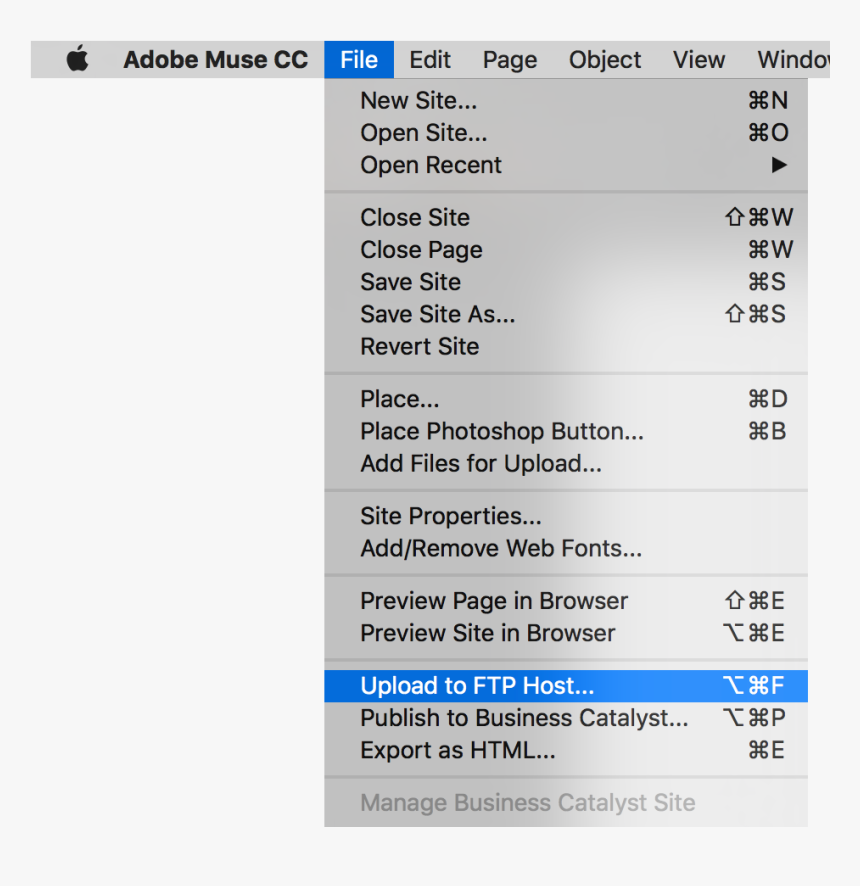Choose the Close Page option
Screen dimensions: 860x886
(421, 250)
